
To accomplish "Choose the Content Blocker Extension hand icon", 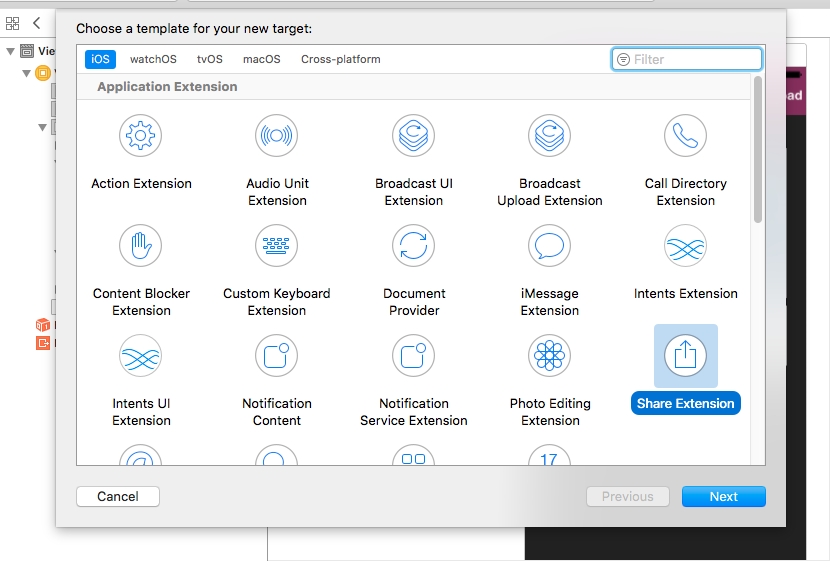I will pos(141,245).
